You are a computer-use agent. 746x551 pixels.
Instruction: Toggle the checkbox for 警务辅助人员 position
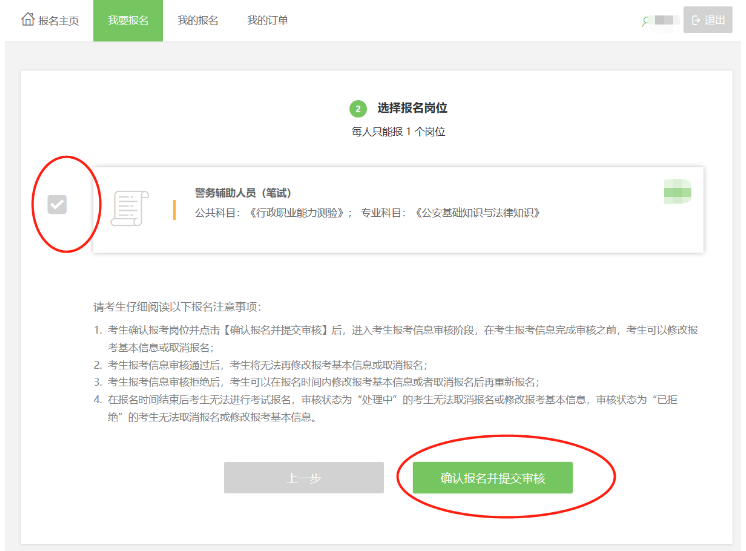57,204
